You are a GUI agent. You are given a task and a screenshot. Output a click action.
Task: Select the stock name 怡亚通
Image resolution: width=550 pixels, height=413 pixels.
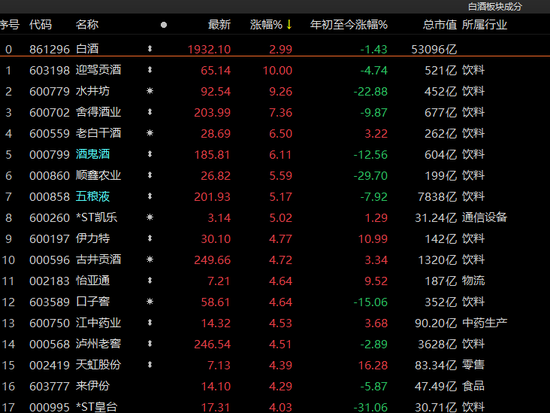(93, 280)
